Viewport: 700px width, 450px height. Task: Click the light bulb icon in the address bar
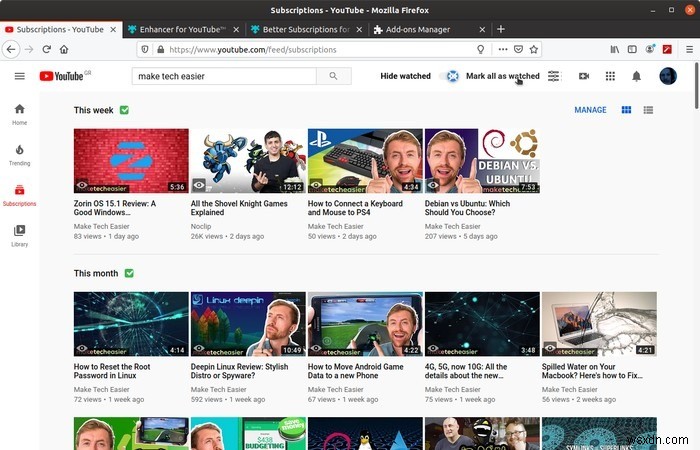pyautogui.click(x=481, y=49)
